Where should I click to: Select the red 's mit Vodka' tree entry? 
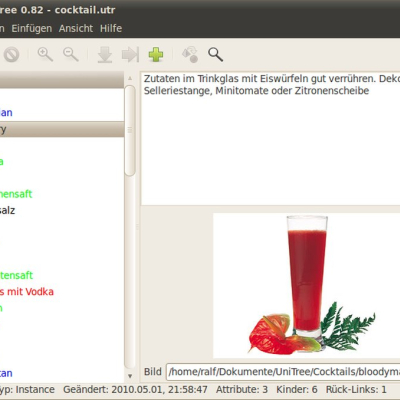pos(27,292)
